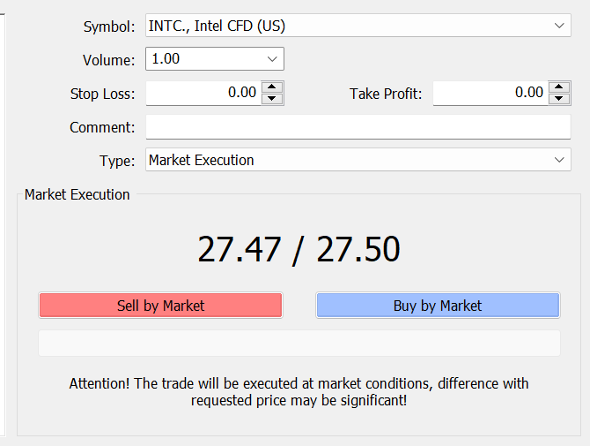
Task: Click inside the Take Profit value field
Action: point(491,93)
